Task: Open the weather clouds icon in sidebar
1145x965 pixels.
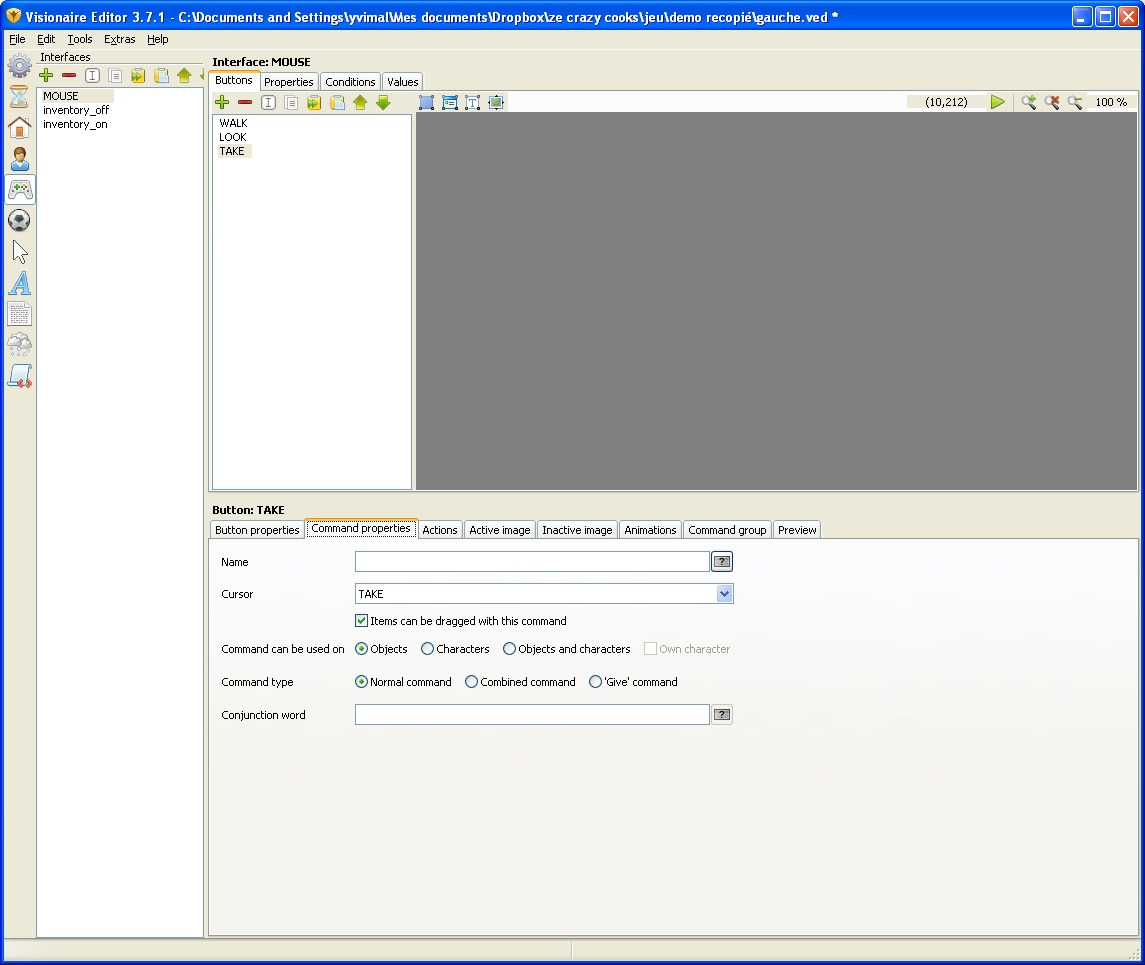Action: pyautogui.click(x=20, y=345)
